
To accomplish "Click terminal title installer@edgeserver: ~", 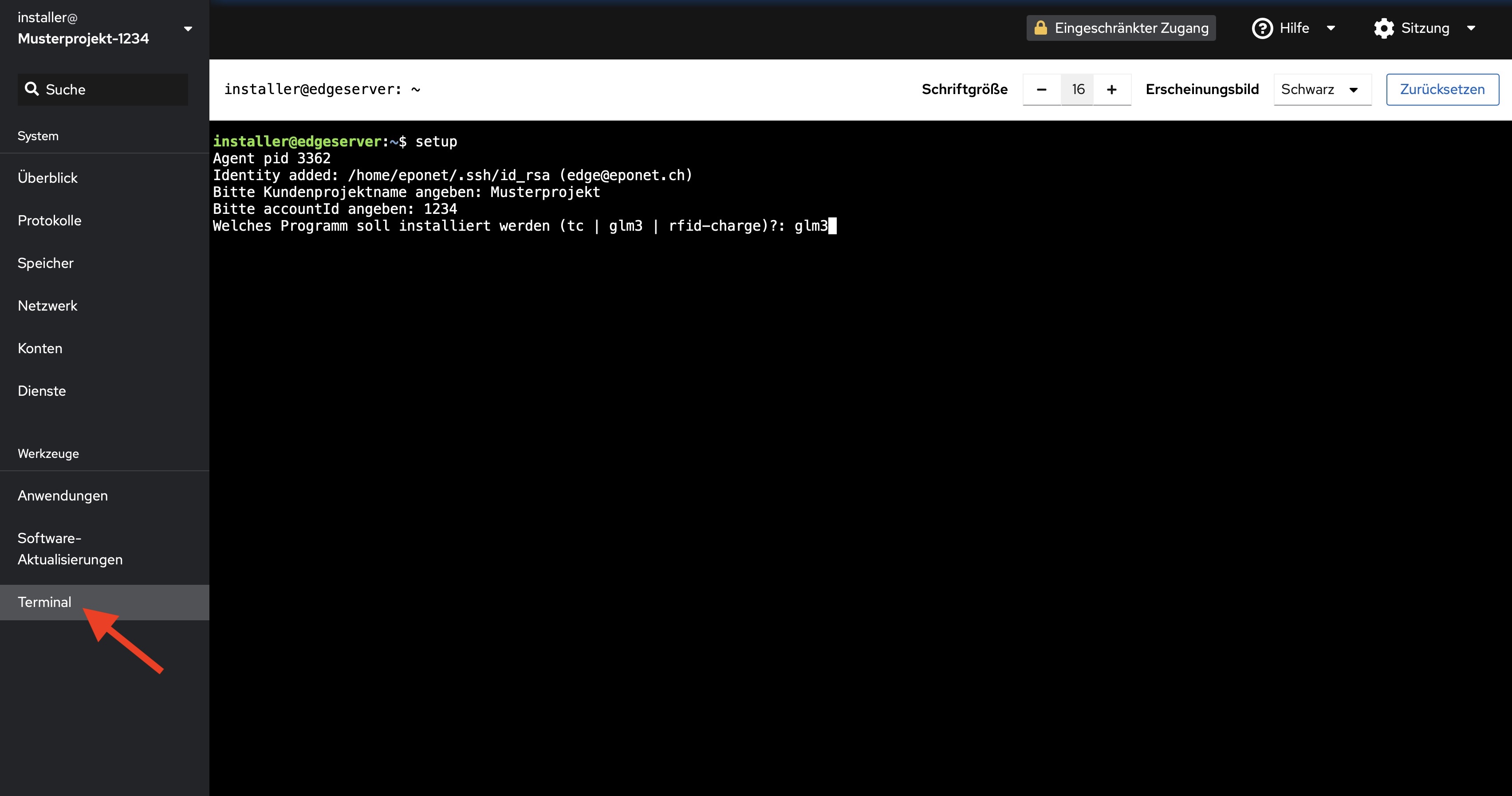I will click(322, 89).
